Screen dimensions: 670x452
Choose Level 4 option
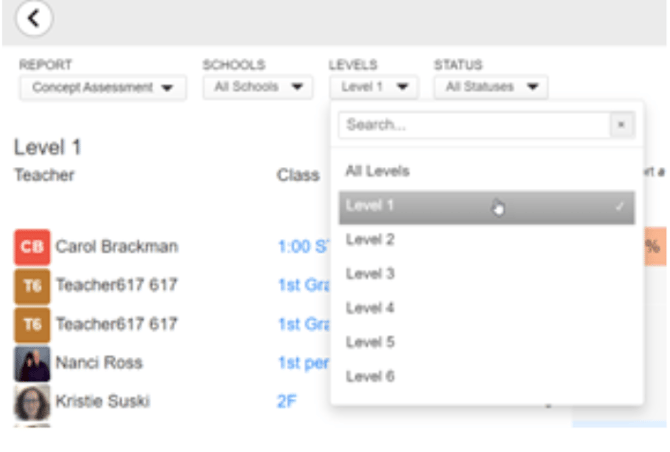[370, 308]
